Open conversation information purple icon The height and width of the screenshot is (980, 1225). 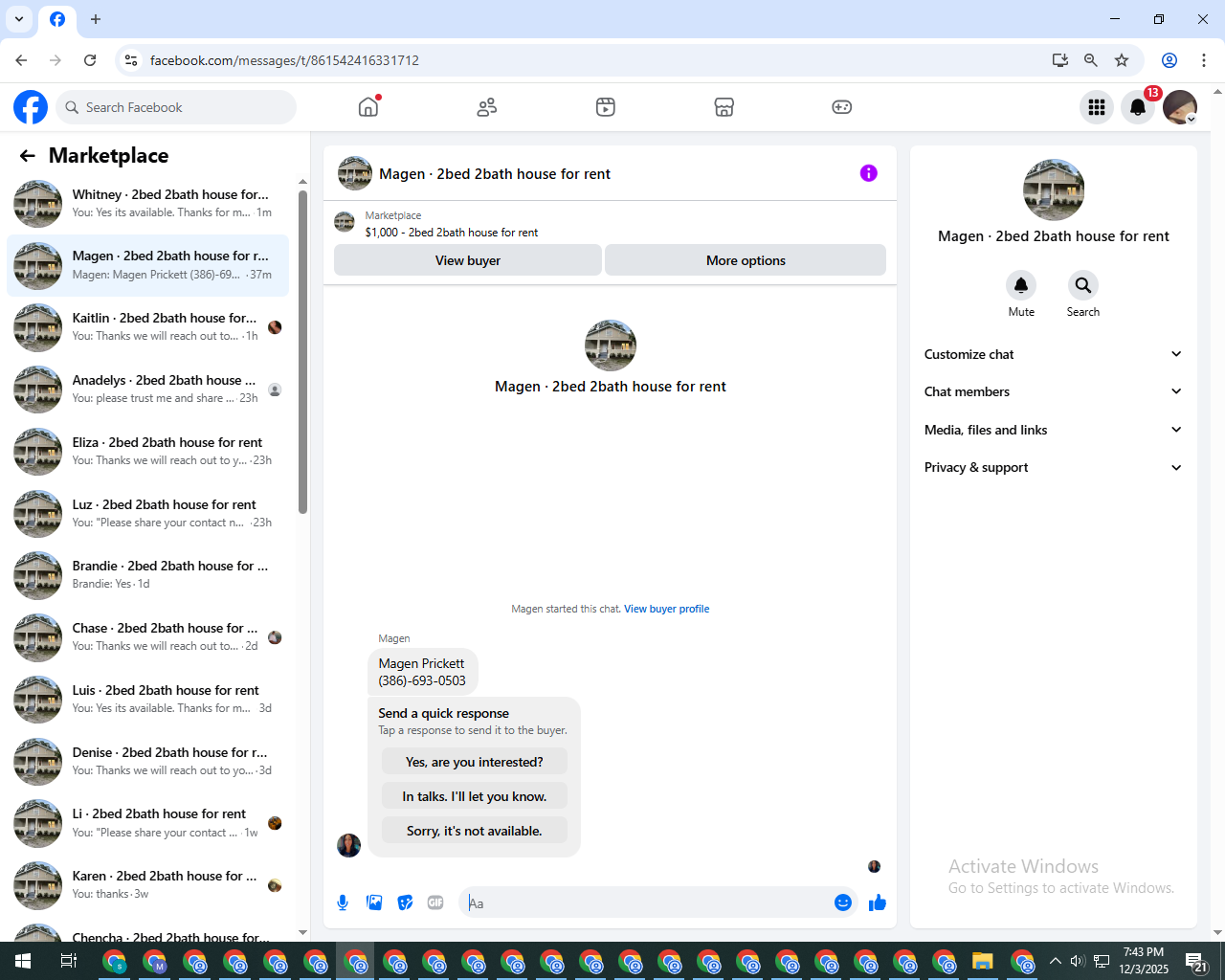pos(869,173)
